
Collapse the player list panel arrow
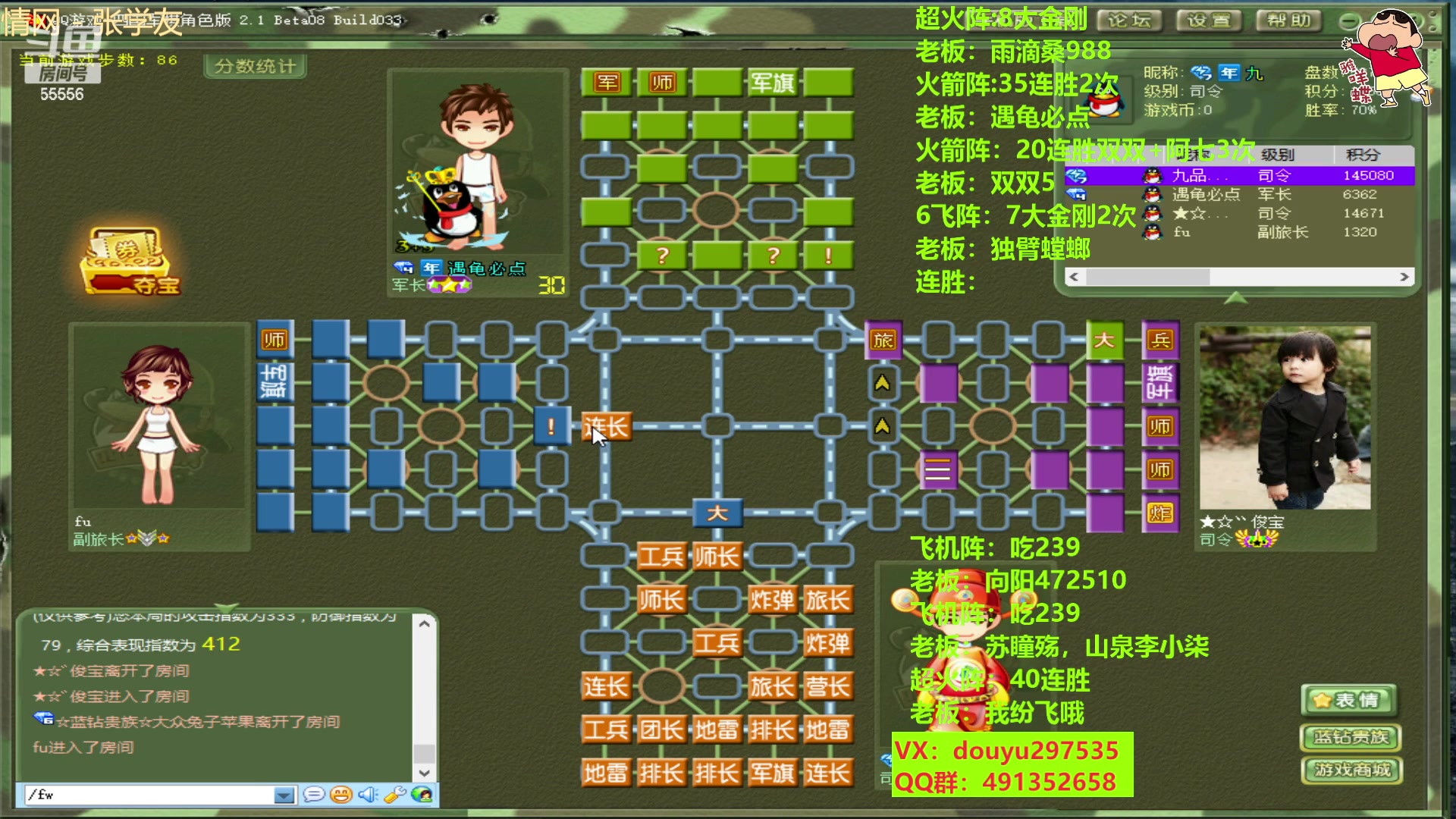coord(1235,297)
